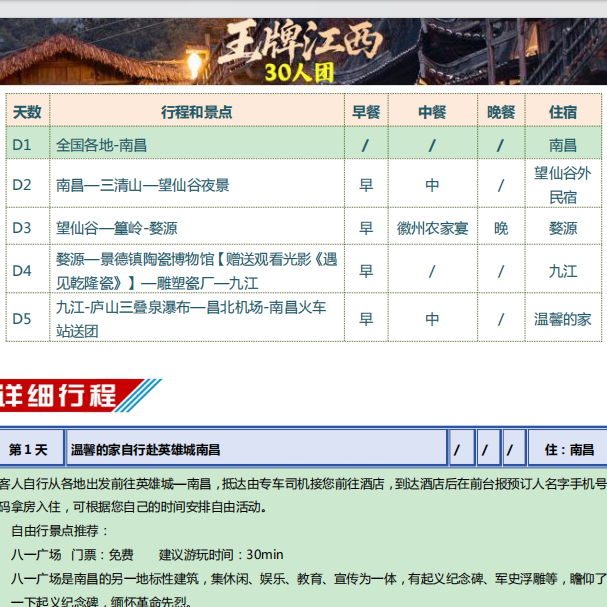The height and width of the screenshot is (607, 607).
Task: Select the 九江 lodging cell in D4
Action: coord(563,271)
